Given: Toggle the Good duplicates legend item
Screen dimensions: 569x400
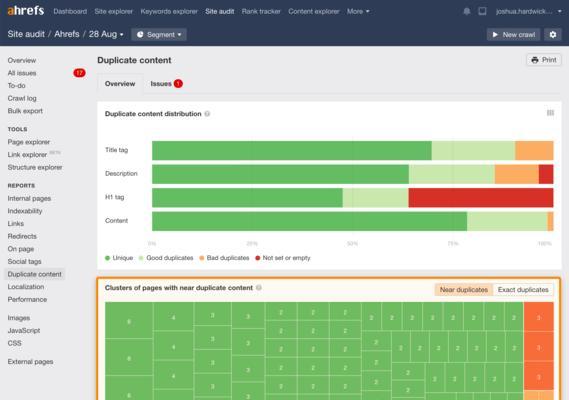Looking at the screenshot, I should point(166,258).
